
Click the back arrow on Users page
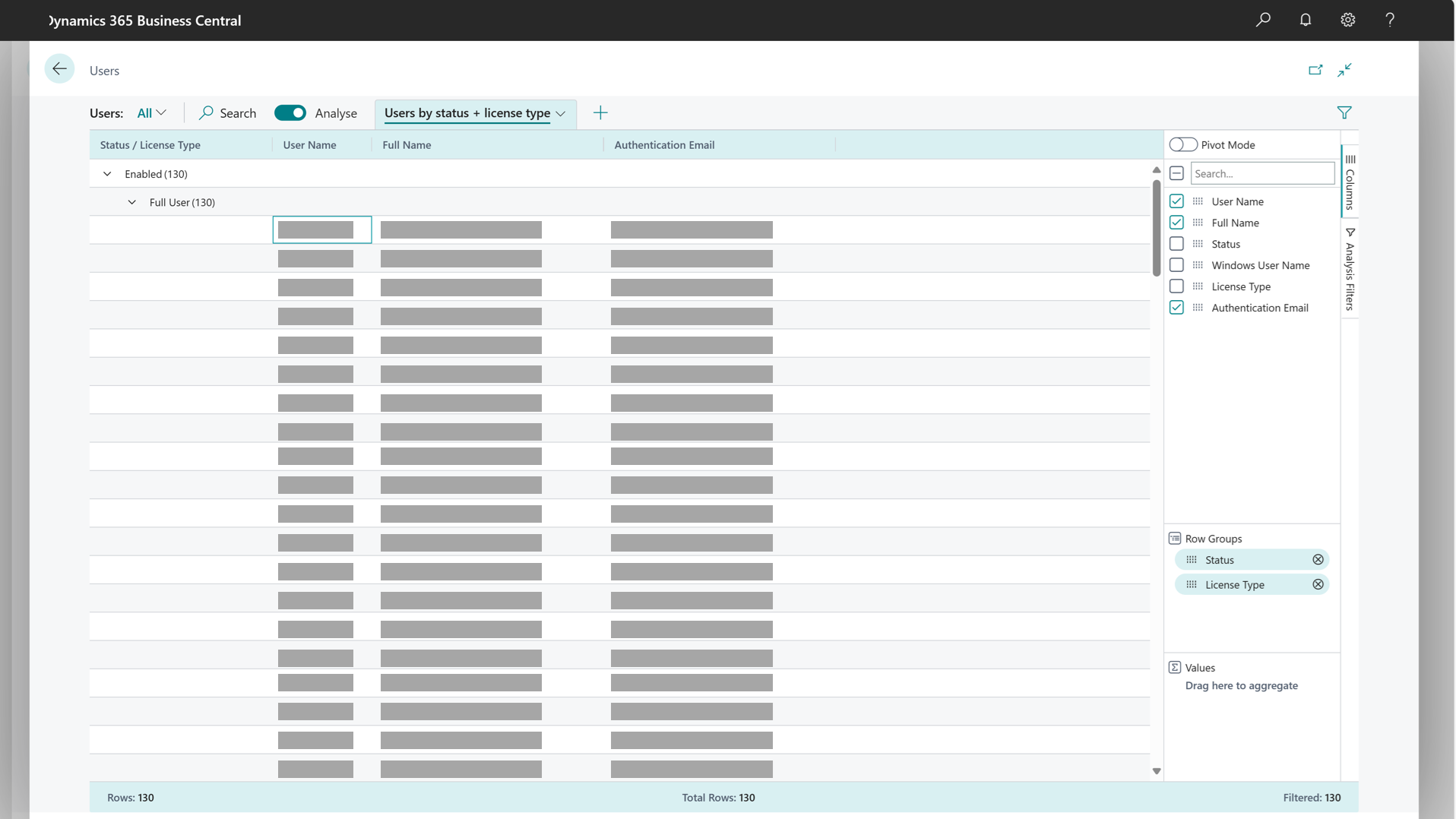[x=59, y=68]
